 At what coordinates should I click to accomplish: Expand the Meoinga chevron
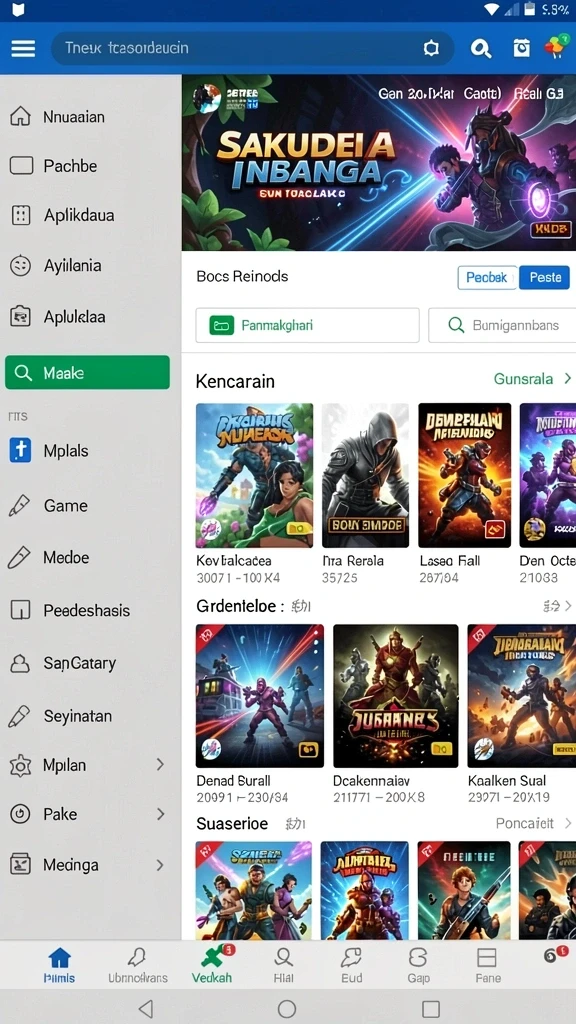pyautogui.click(x=160, y=865)
